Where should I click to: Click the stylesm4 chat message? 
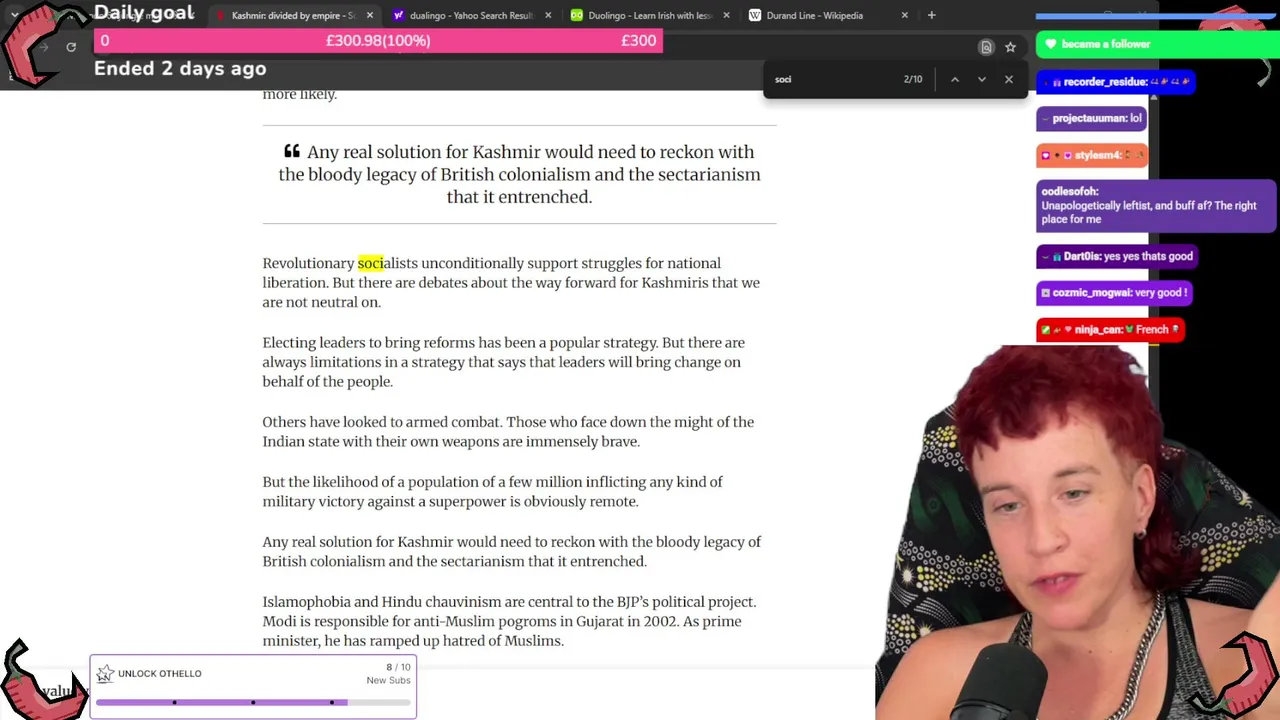[1092, 155]
